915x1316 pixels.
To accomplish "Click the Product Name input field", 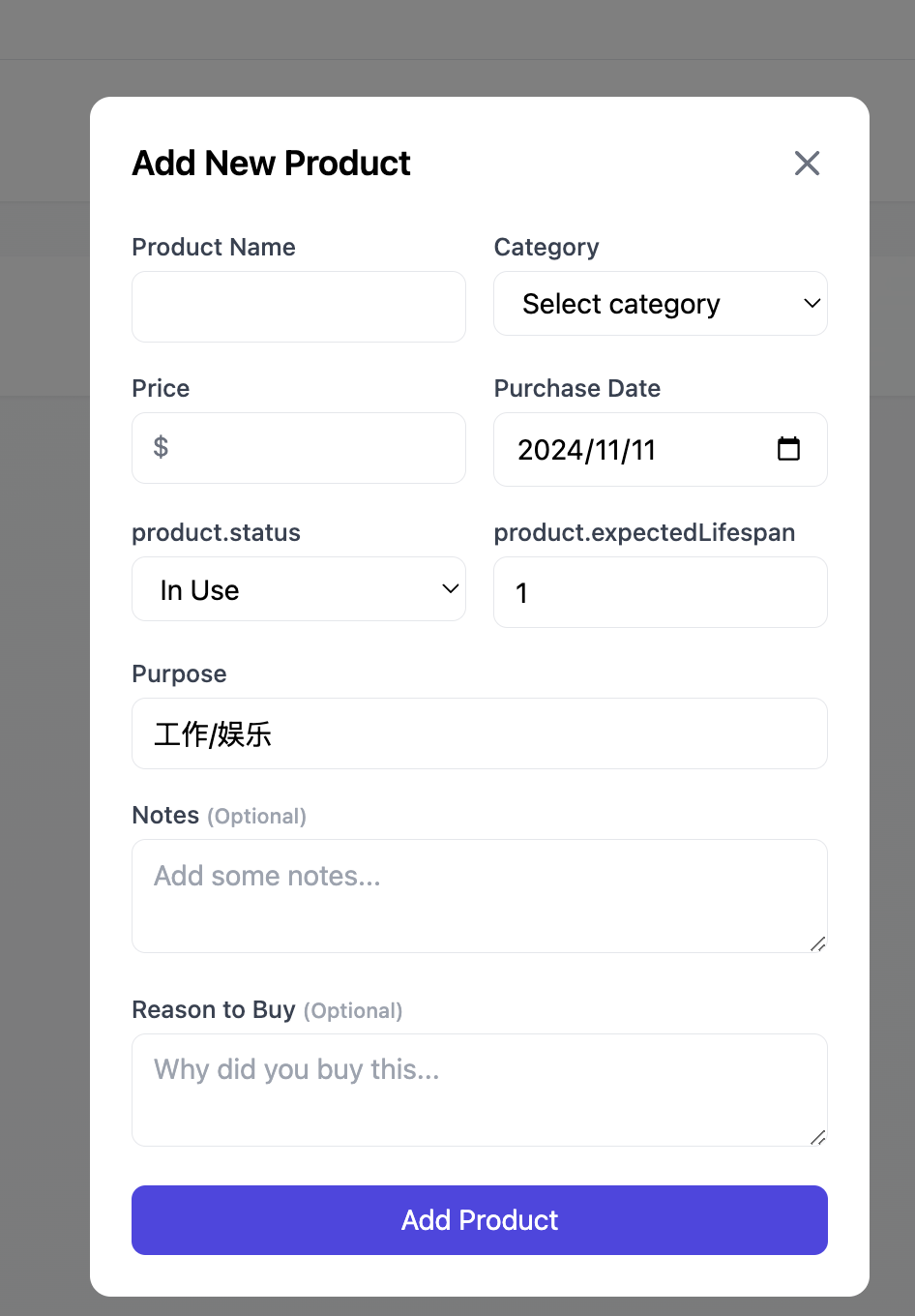I will [x=299, y=307].
